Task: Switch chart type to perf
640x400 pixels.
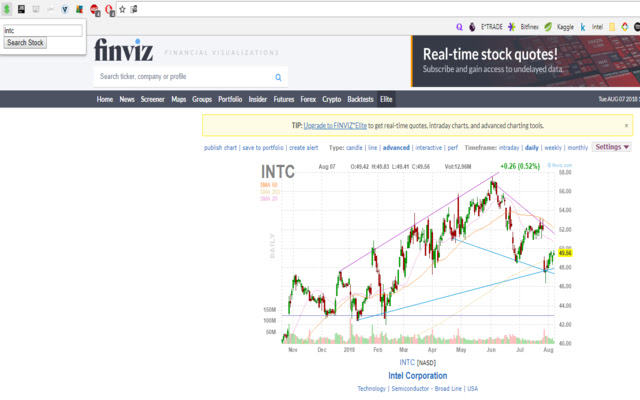Action: 453,148
